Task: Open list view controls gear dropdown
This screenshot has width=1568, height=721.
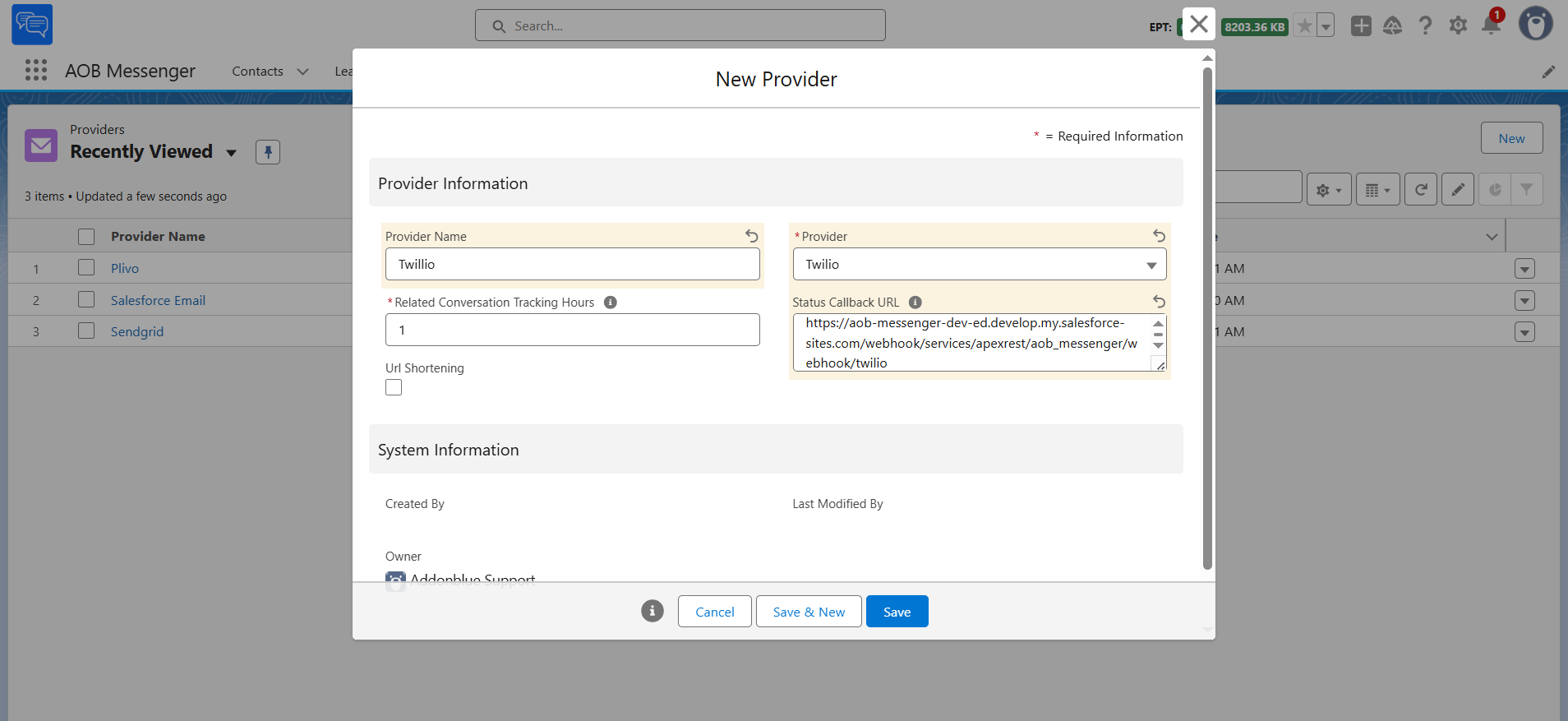Action: click(1329, 190)
